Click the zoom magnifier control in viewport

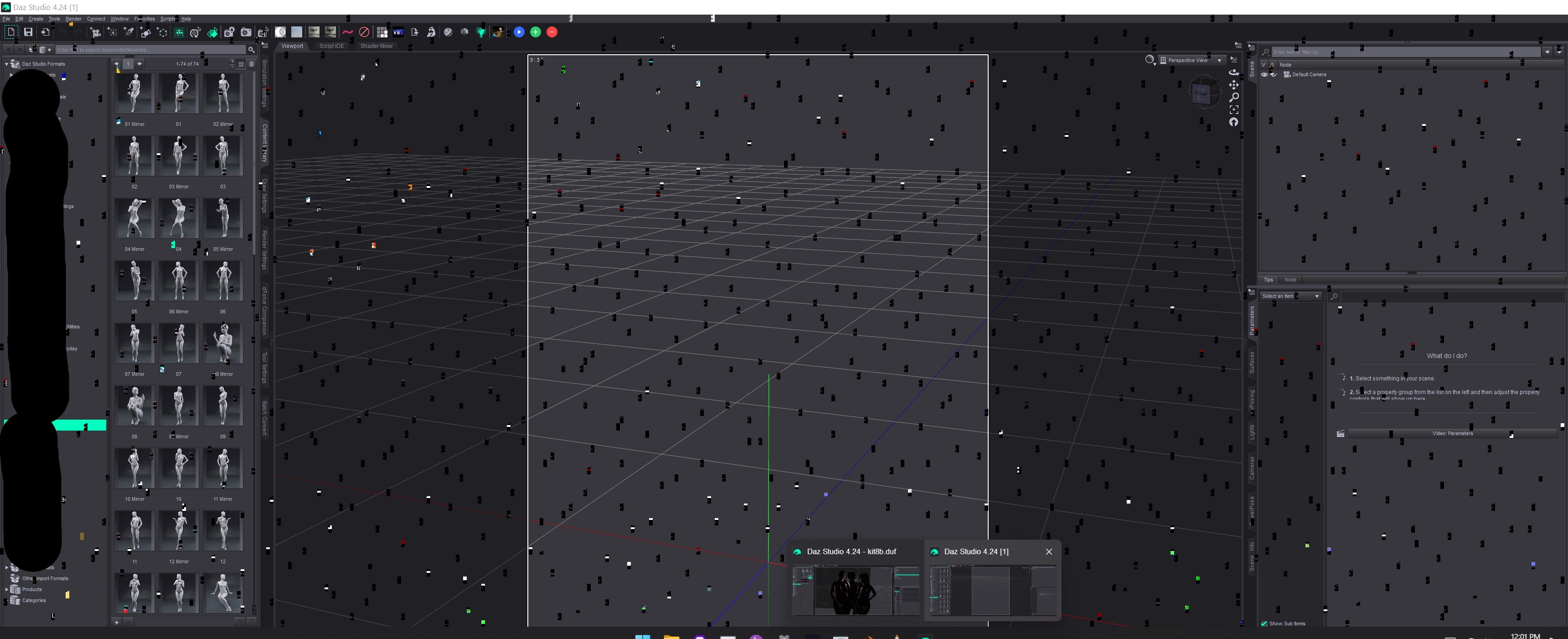pyautogui.click(x=1234, y=98)
